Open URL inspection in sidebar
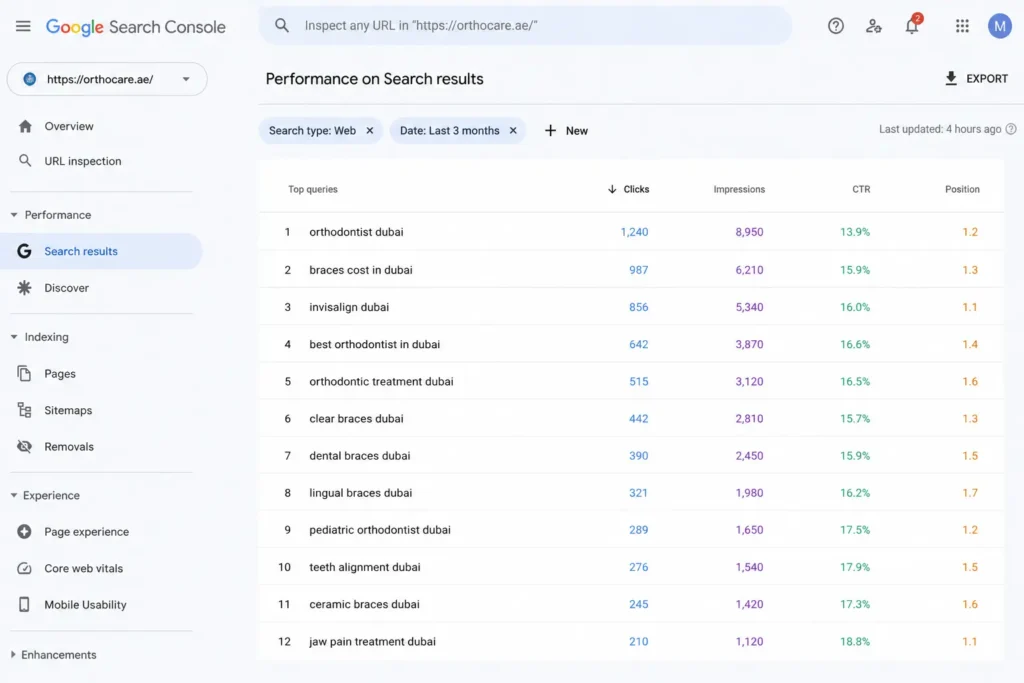 pyautogui.click(x=83, y=161)
